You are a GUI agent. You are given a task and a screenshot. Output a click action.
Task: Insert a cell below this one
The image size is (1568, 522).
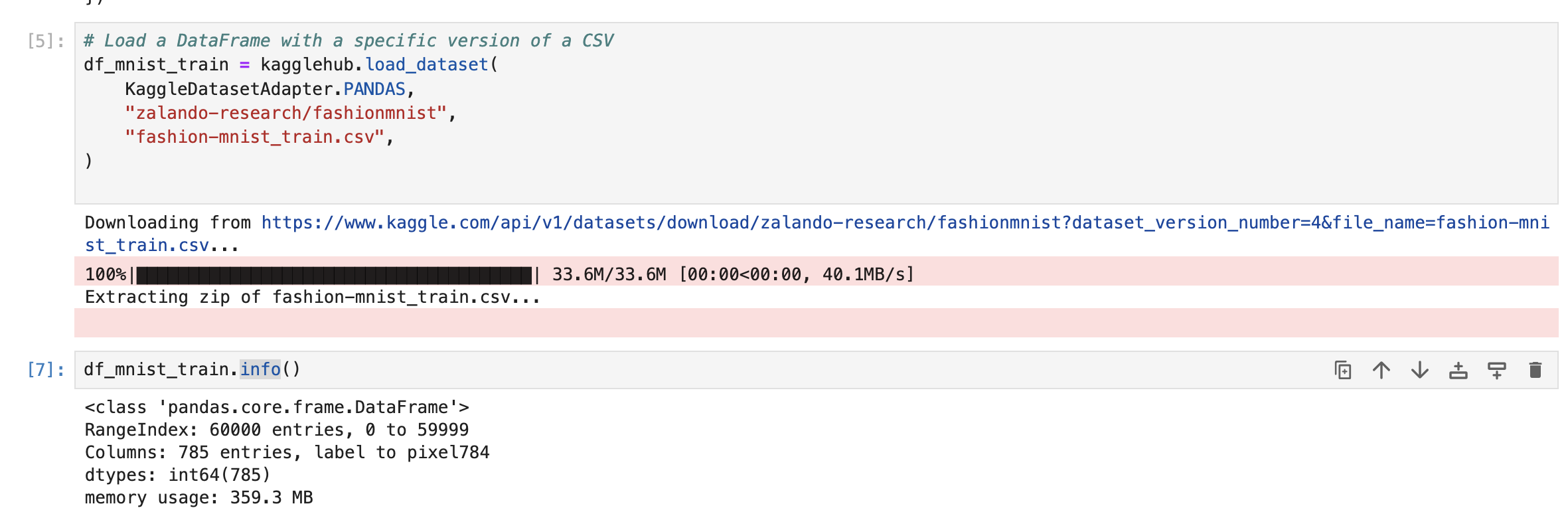pyautogui.click(x=1496, y=370)
